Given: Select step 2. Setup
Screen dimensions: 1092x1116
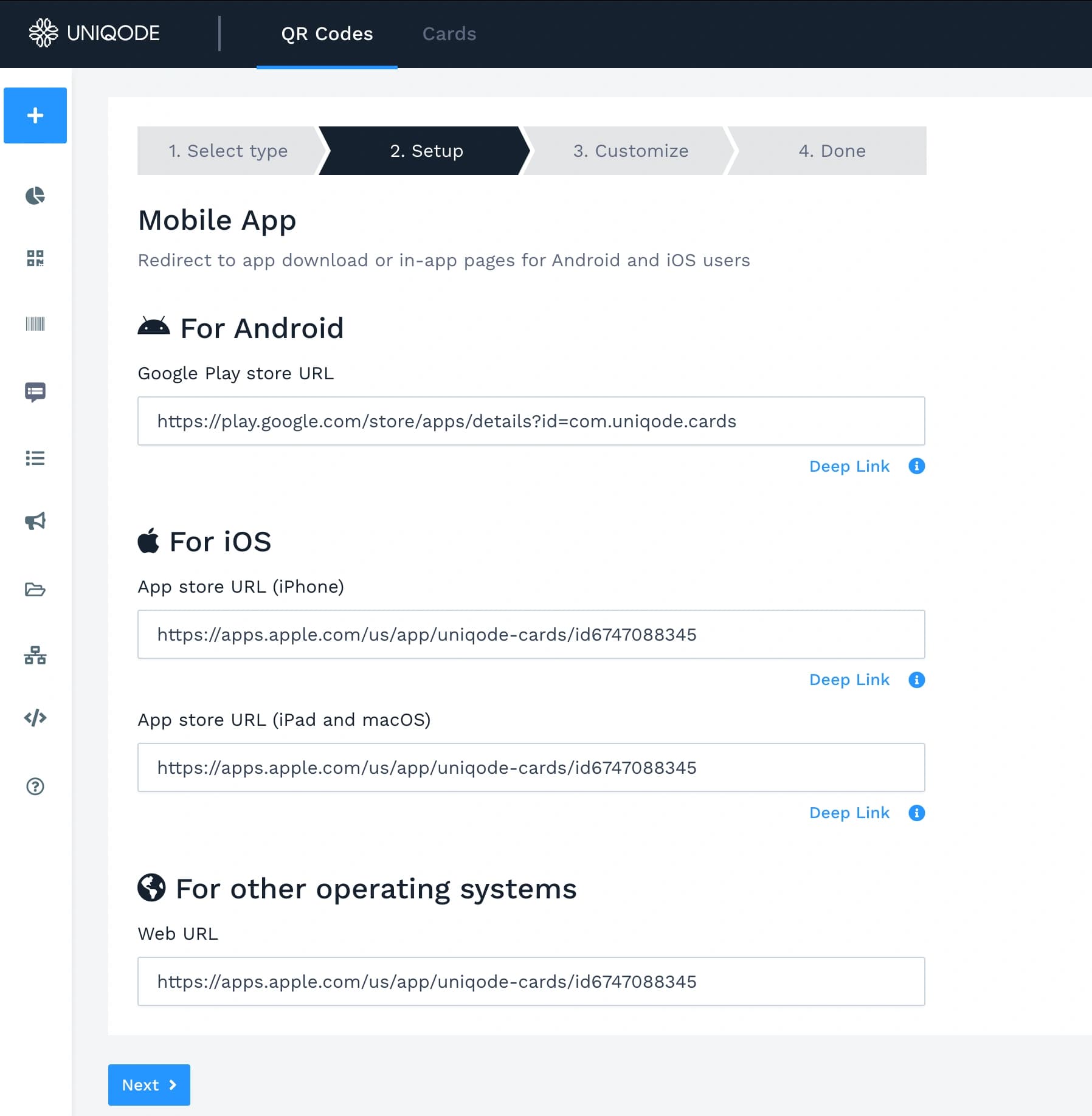Looking at the screenshot, I should click(x=426, y=151).
